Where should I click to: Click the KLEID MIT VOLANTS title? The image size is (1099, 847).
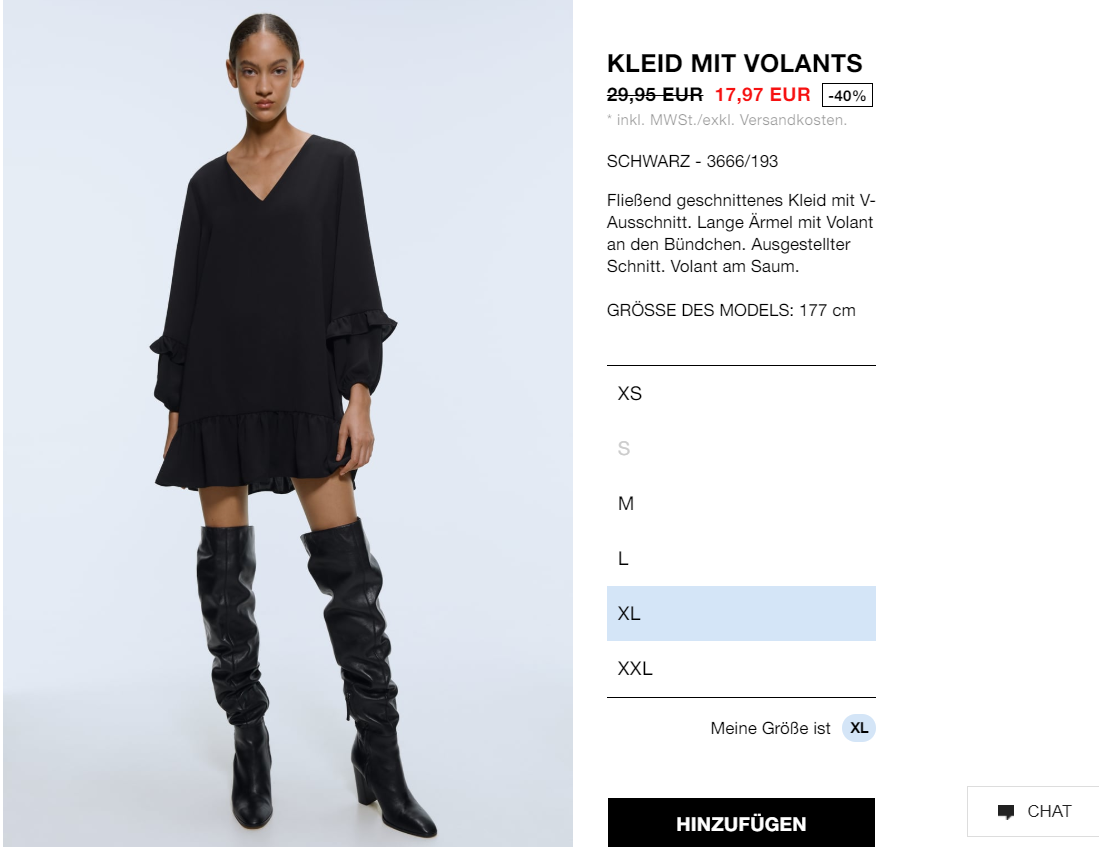coord(735,63)
